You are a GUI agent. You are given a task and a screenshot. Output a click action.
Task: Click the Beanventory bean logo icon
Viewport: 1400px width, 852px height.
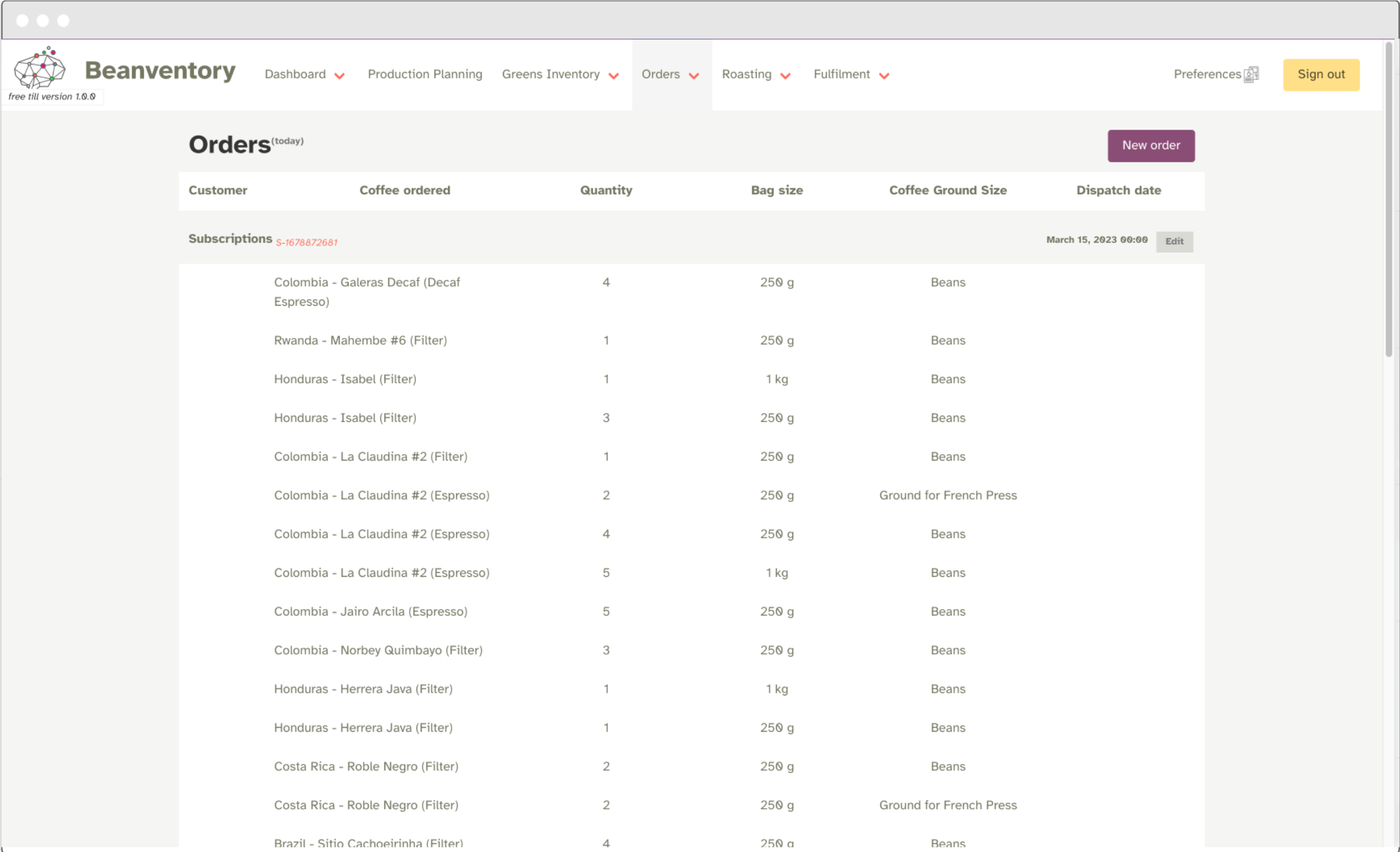(x=40, y=68)
